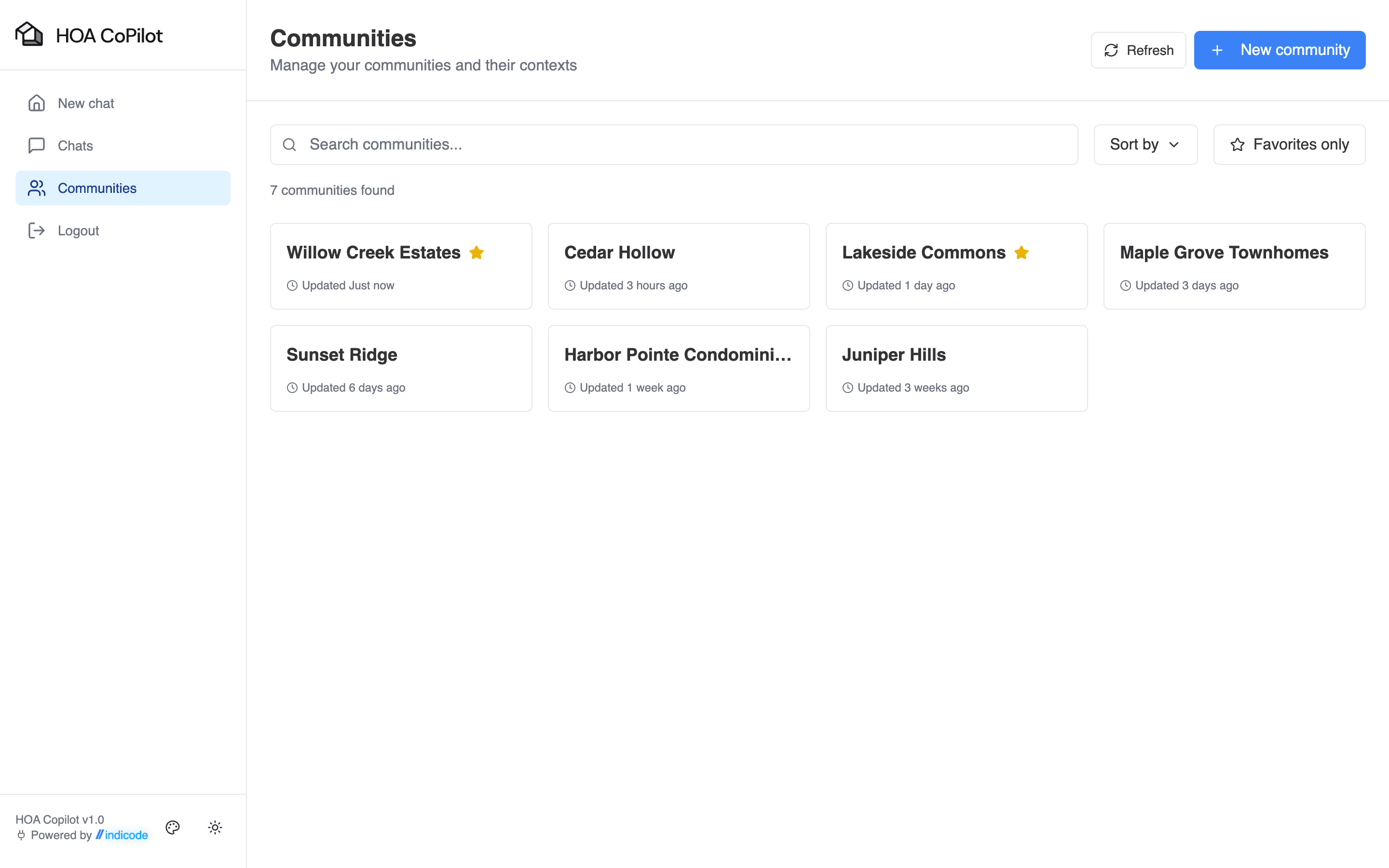The image size is (1389, 868).
Task: Click clock icon on Sunset Ridge card
Action: click(x=292, y=388)
